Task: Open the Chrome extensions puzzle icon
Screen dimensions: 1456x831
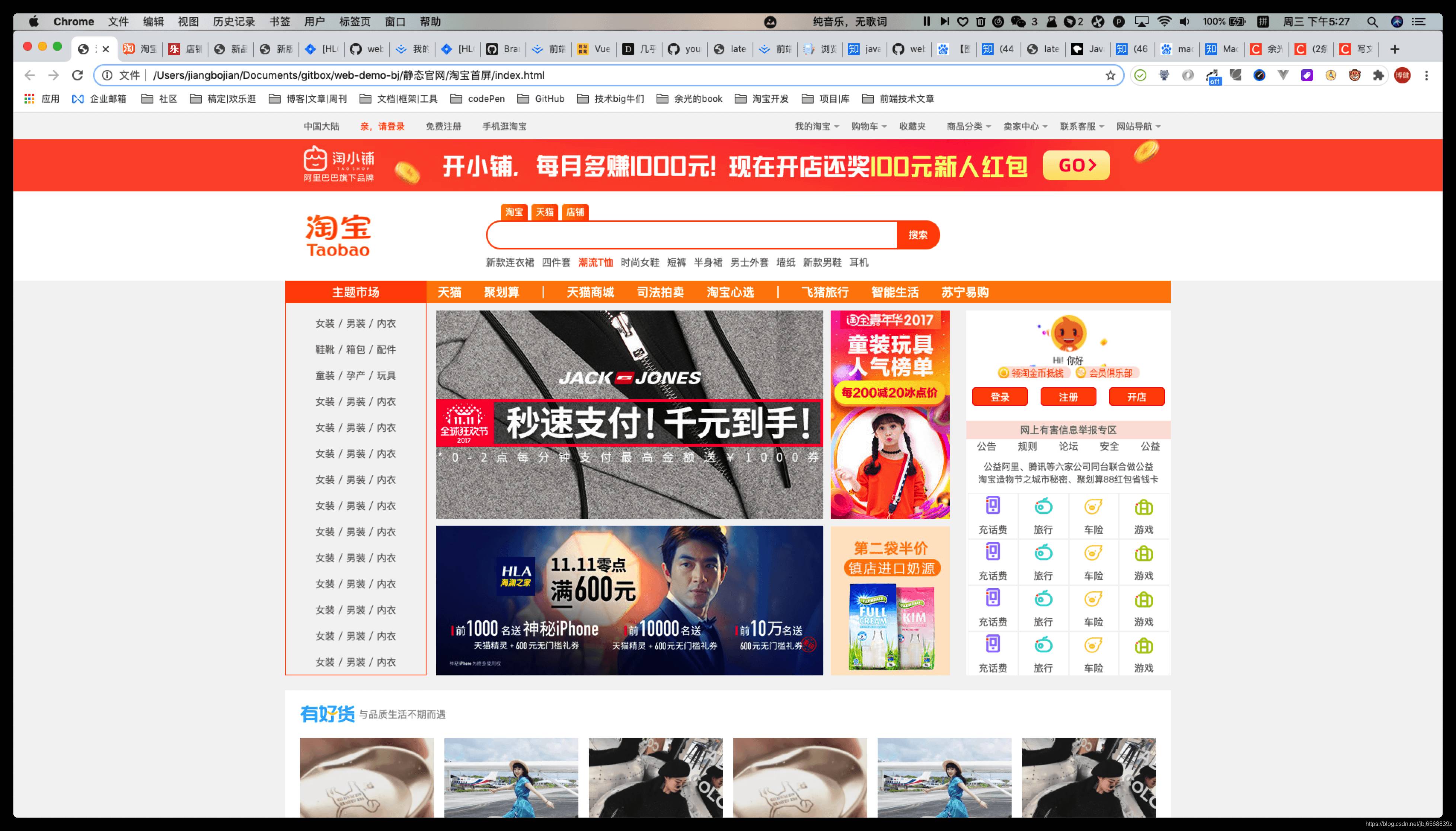Action: [x=1379, y=75]
